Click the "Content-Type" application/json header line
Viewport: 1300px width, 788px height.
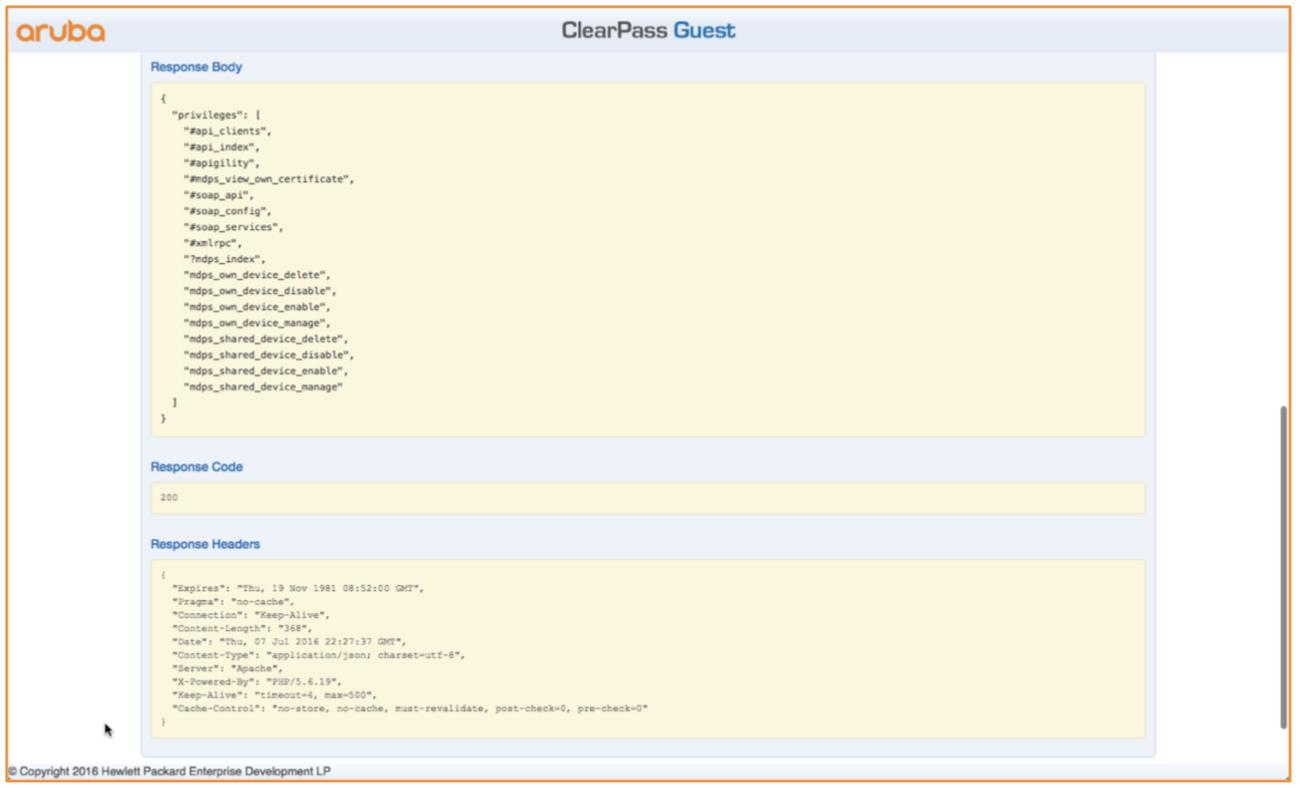point(319,655)
